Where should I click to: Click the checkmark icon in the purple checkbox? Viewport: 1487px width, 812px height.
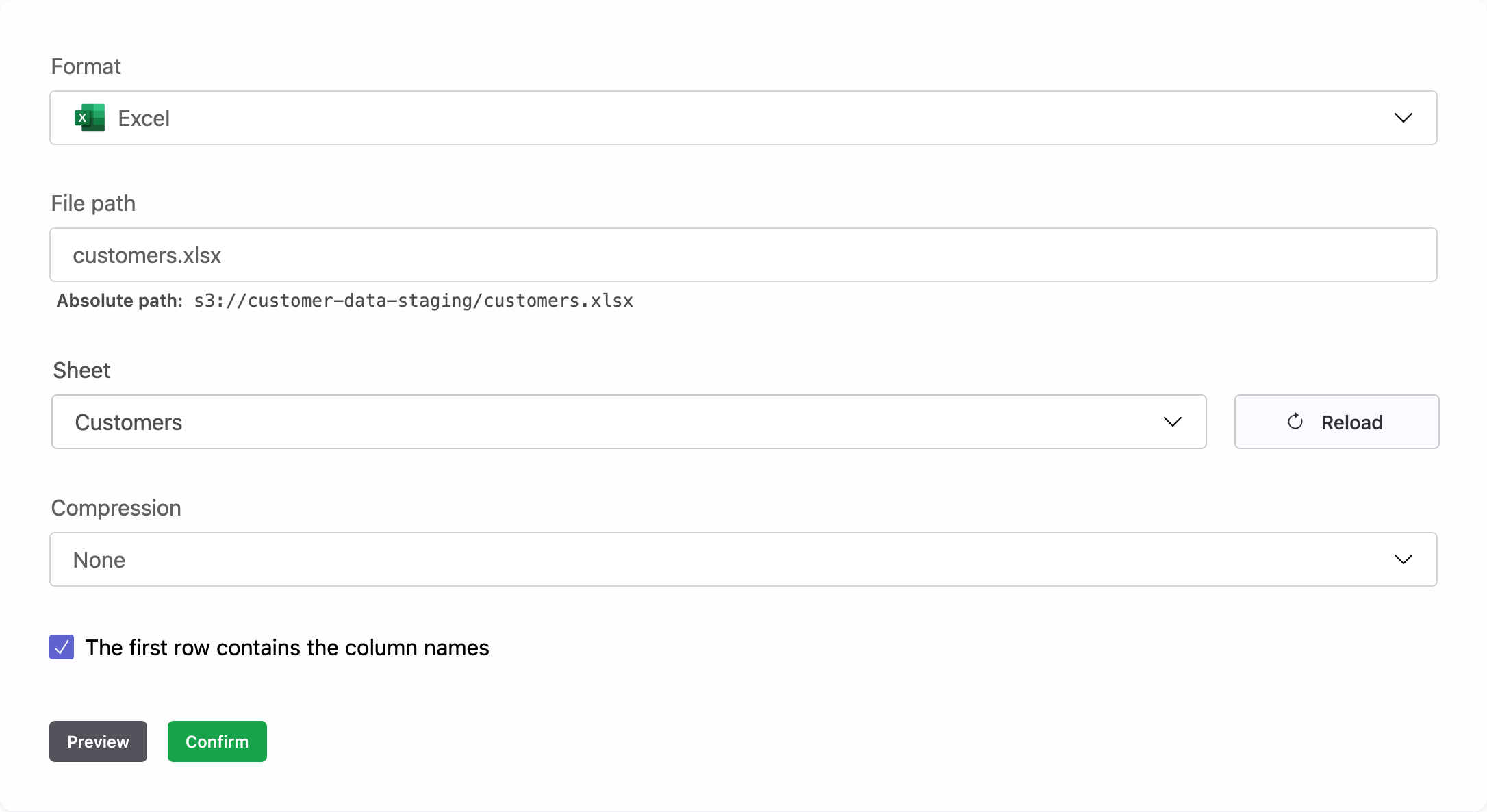[61, 647]
